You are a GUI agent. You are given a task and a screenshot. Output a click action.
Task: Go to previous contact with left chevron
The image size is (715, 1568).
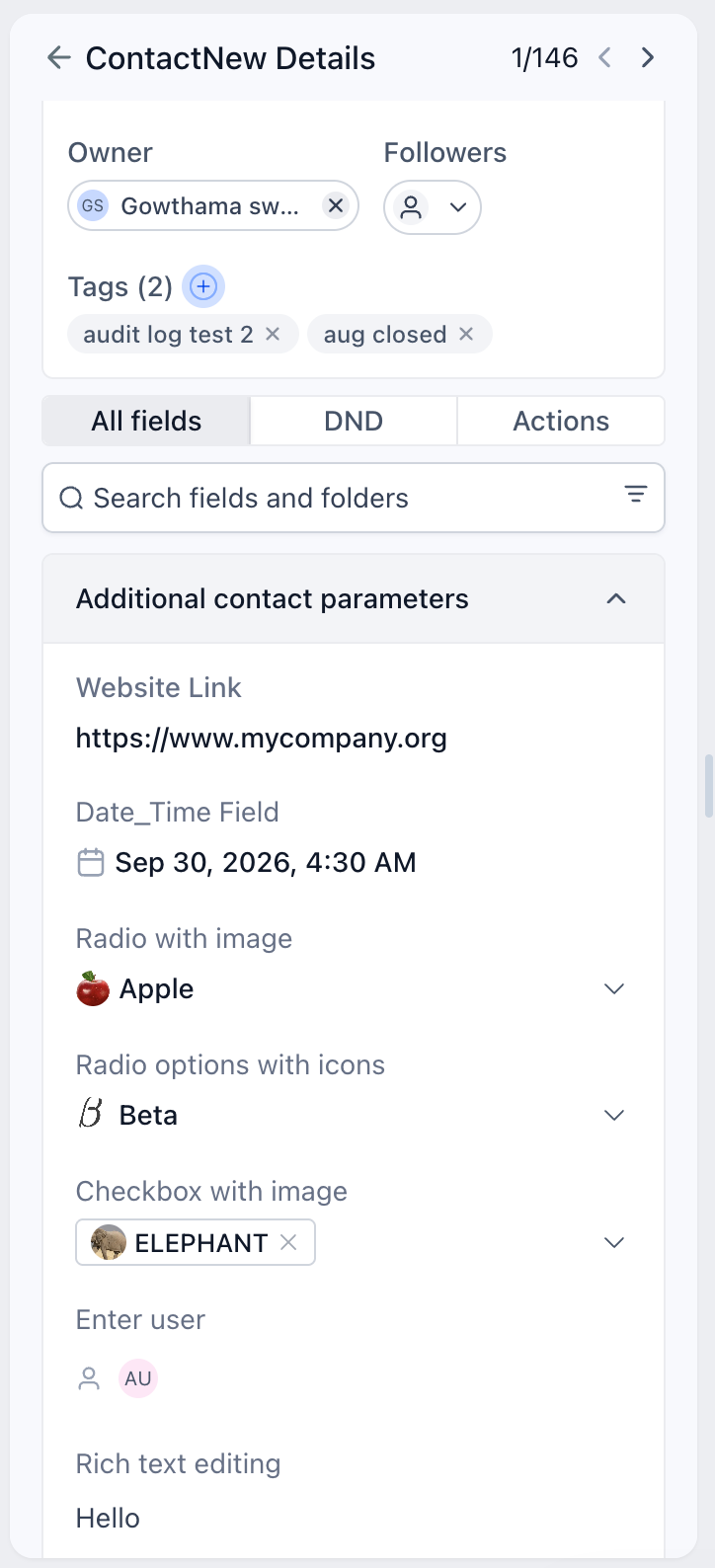604,58
